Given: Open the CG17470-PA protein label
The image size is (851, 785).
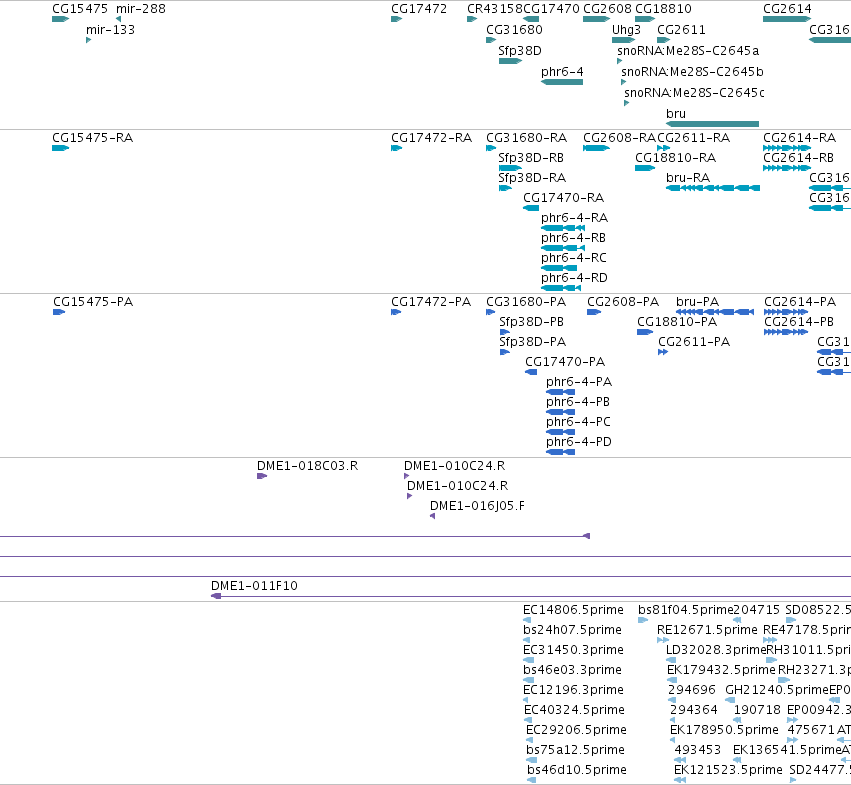Looking at the screenshot, I should click(x=565, y=362).
